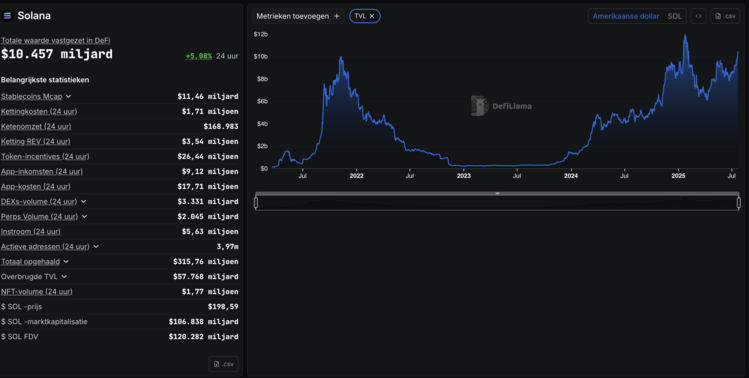This screenshot has height=378, width=749.
Task: Click the DefiLlama watermark logo
Action: 501,106
